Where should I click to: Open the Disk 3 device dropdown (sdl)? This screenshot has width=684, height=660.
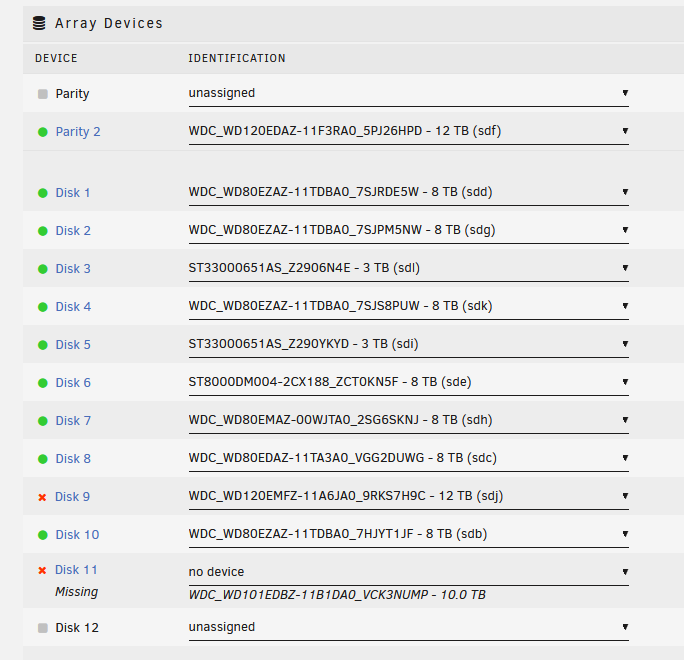point(408,268)
